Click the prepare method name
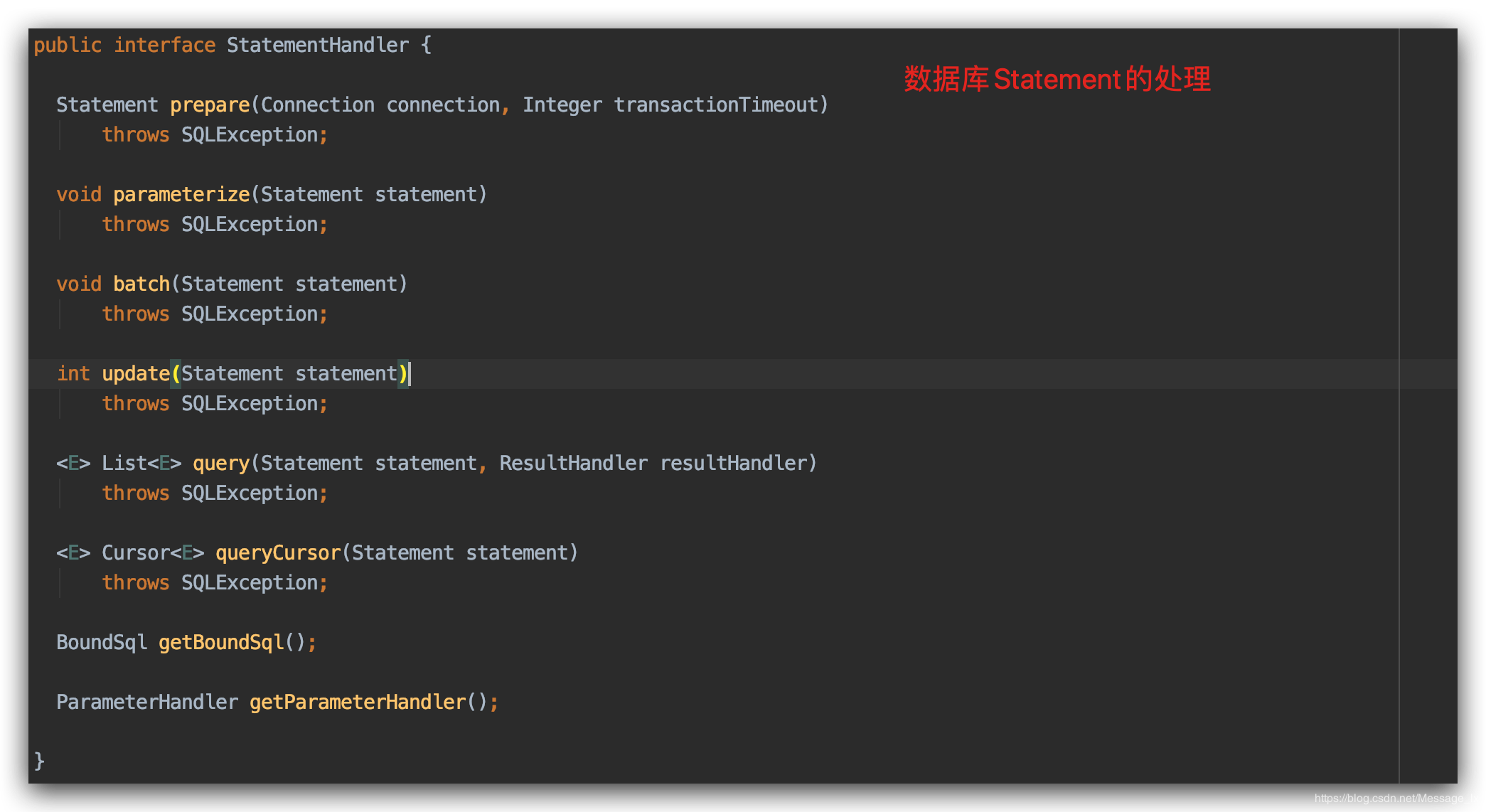1486x812 pixels. 210,105
